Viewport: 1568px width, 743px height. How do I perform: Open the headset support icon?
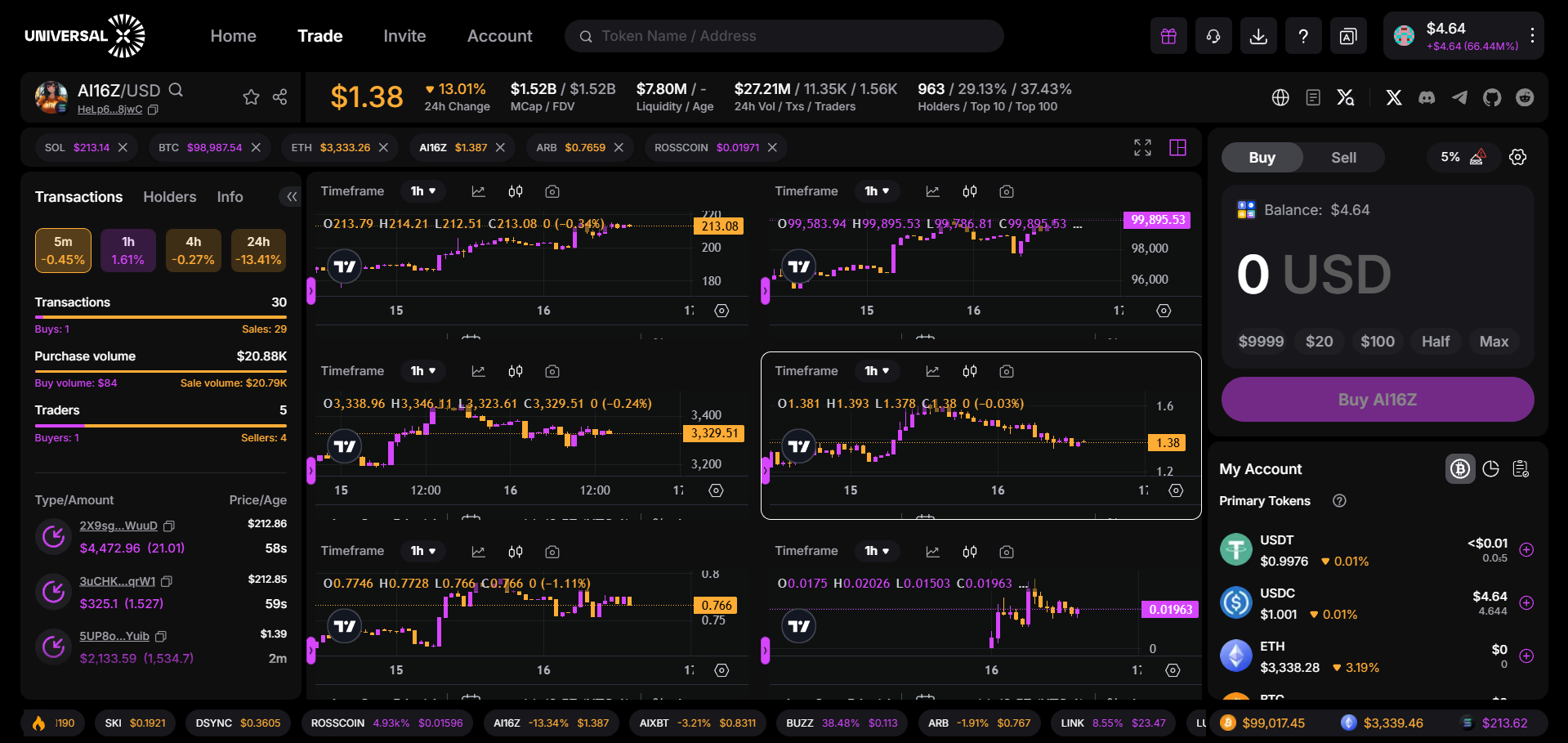[x=1213, y=36]
